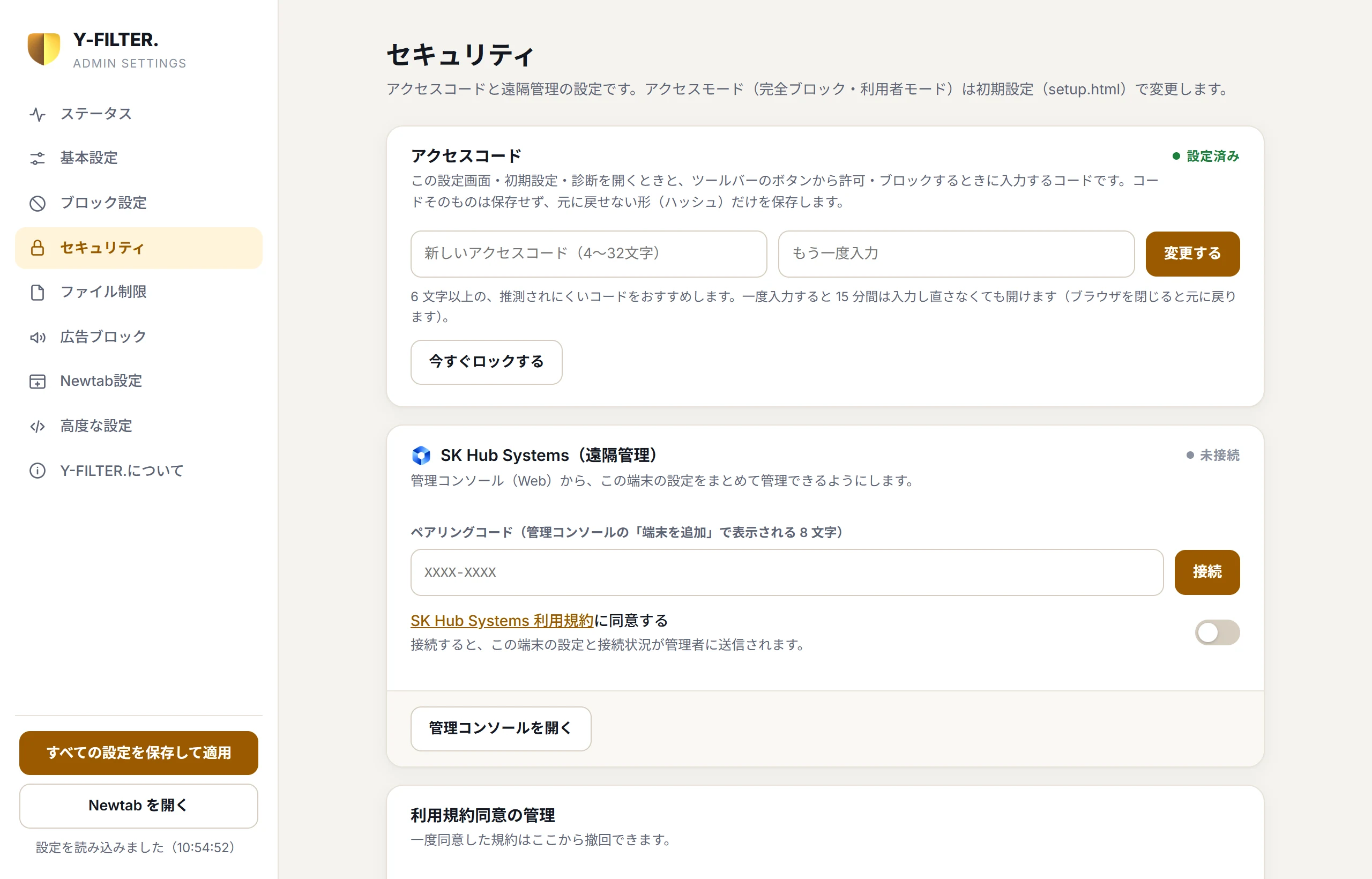
Task: Open Y-FILTER.について page
Action: click(139, 471)
